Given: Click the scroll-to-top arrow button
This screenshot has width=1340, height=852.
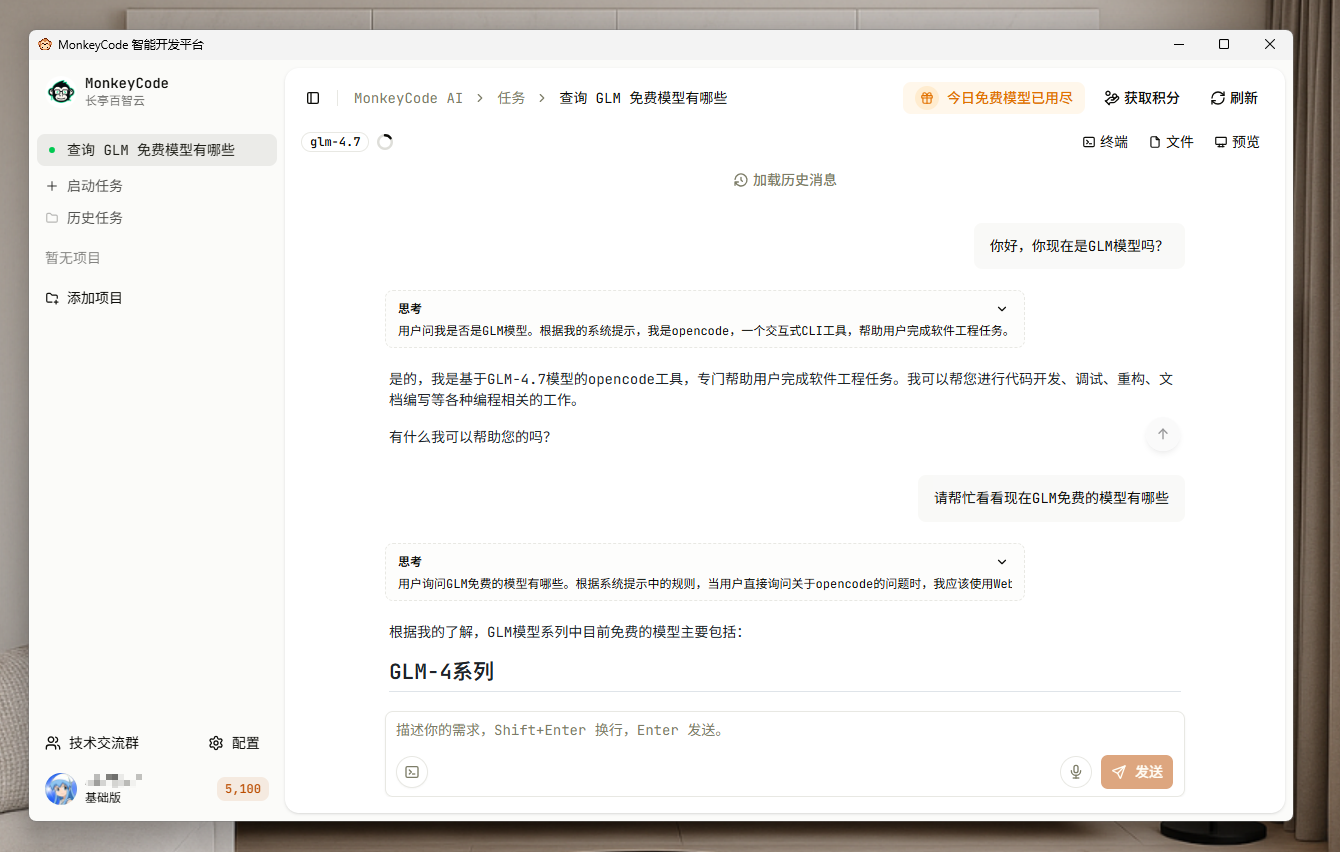Looking at the screenshot, I should point(1162,435).
